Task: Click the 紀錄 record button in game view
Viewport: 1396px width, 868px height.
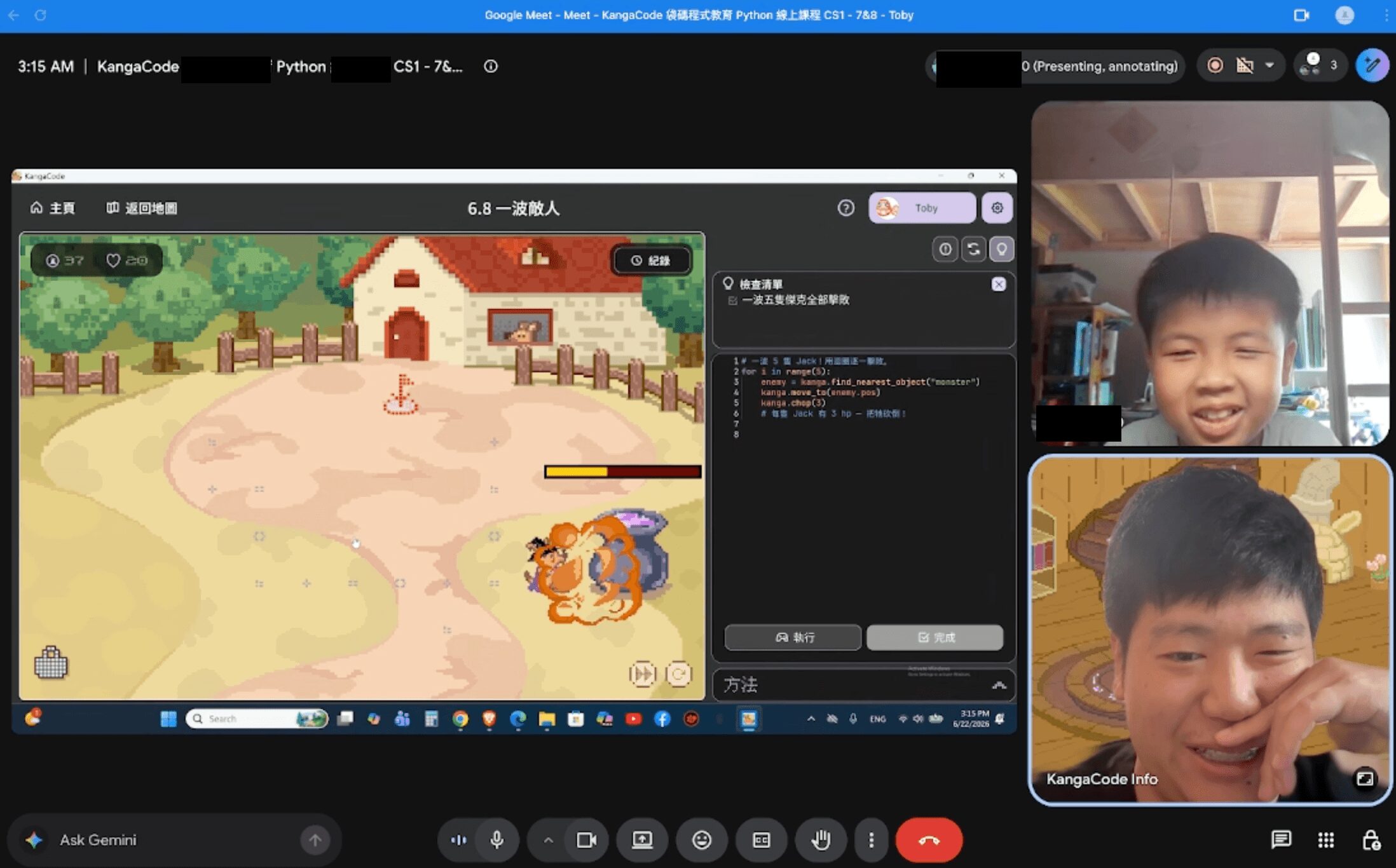Action: 651,261
